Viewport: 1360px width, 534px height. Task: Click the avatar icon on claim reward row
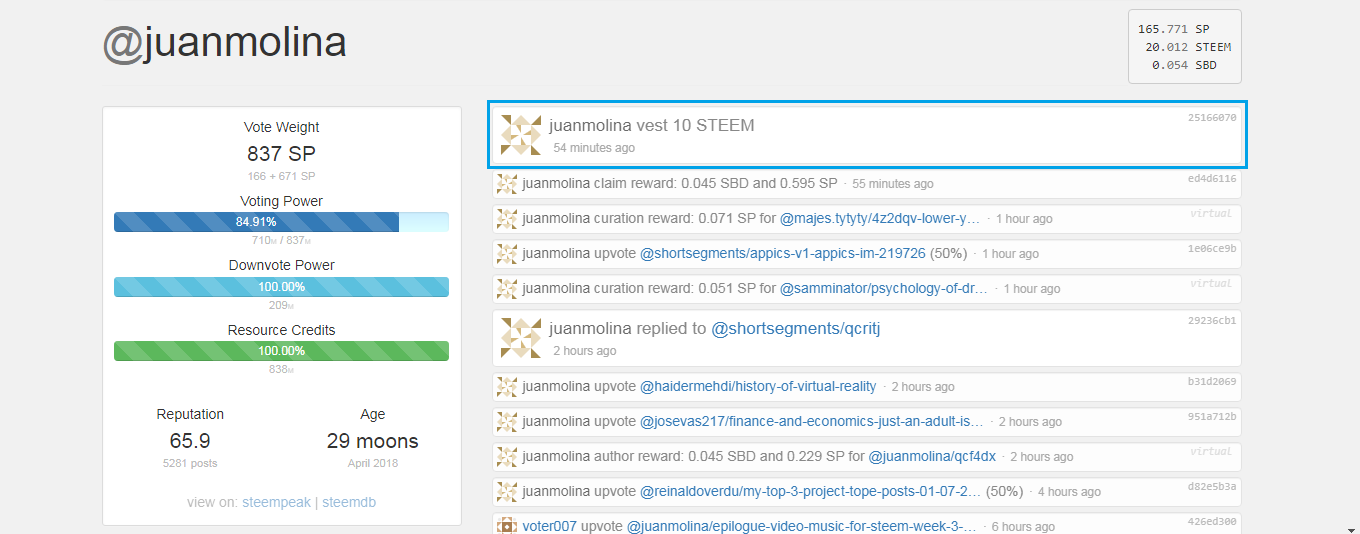coord(507,183)
